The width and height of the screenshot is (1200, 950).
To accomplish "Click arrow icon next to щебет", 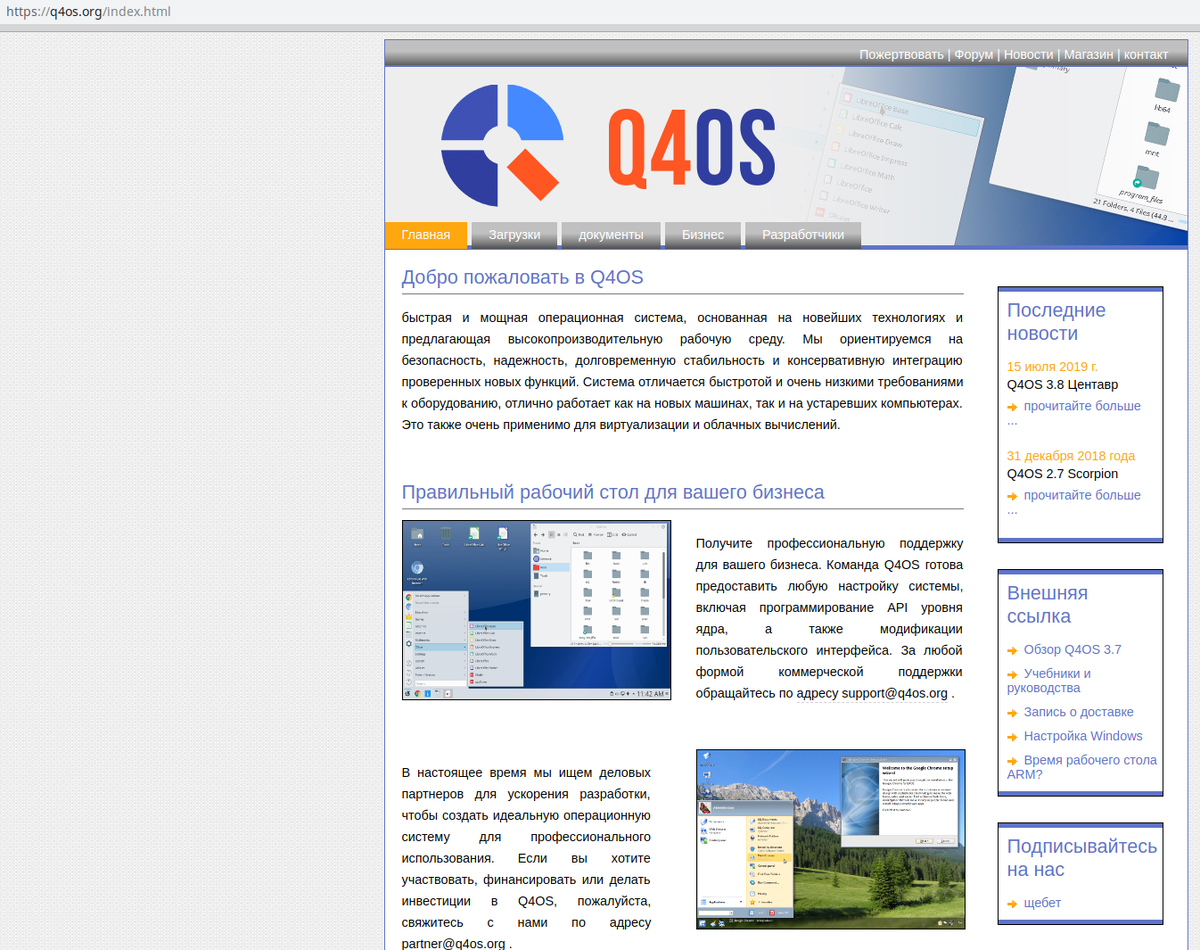I will point(1013,904).
